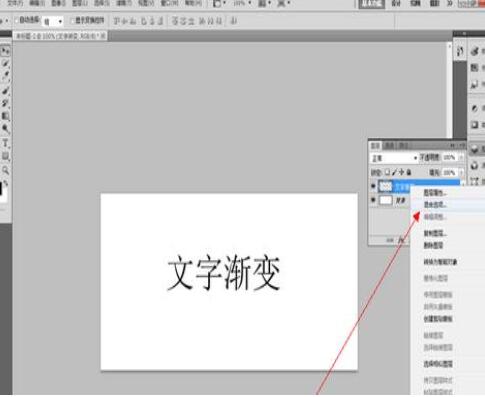Open the 100% zoom level dropdown in application bar
Image resolution: width=485 pixels, height=397 pixels.
tap(242, 3)
